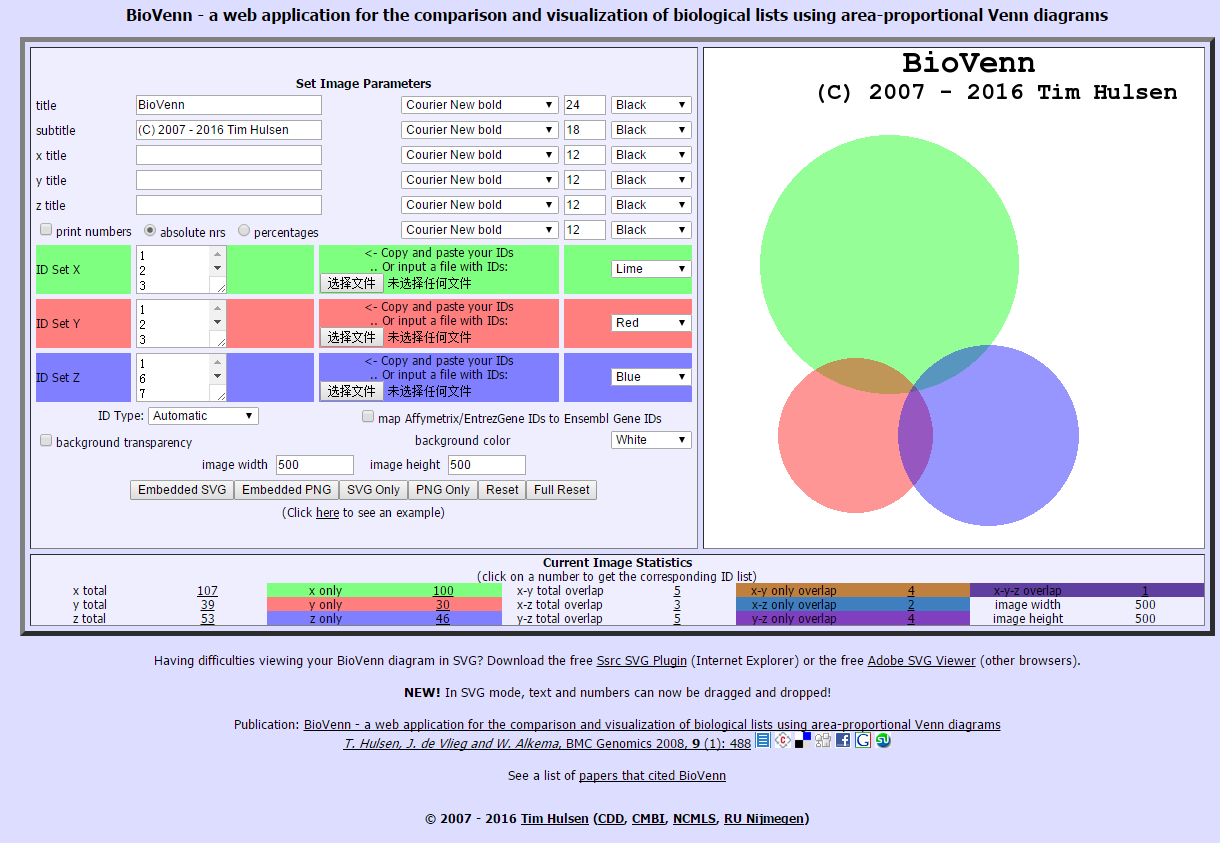The height and width of the screenshot is (843, 1220).
Task: Select the percentages radio button
Action: coord(244,230)
